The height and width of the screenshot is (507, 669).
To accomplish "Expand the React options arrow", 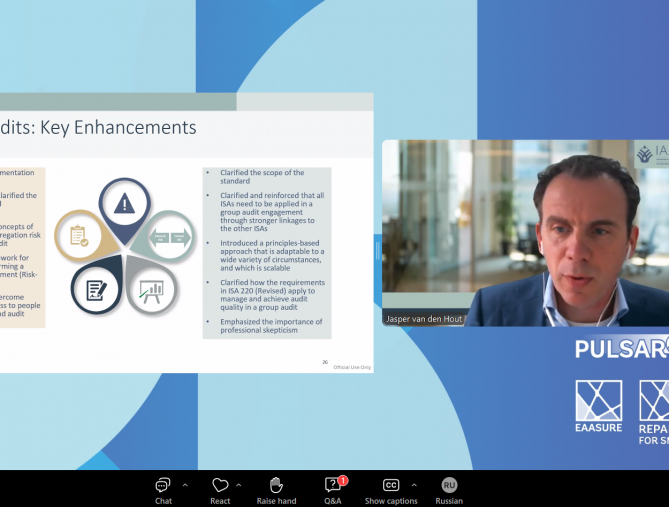I will (x=239, y=485).
